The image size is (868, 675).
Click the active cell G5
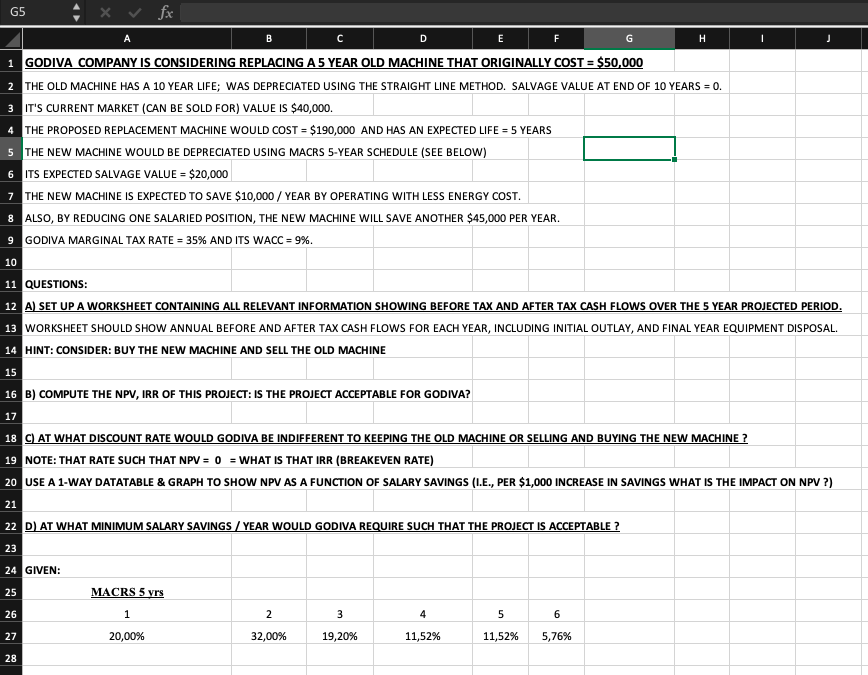pos(628,147)
